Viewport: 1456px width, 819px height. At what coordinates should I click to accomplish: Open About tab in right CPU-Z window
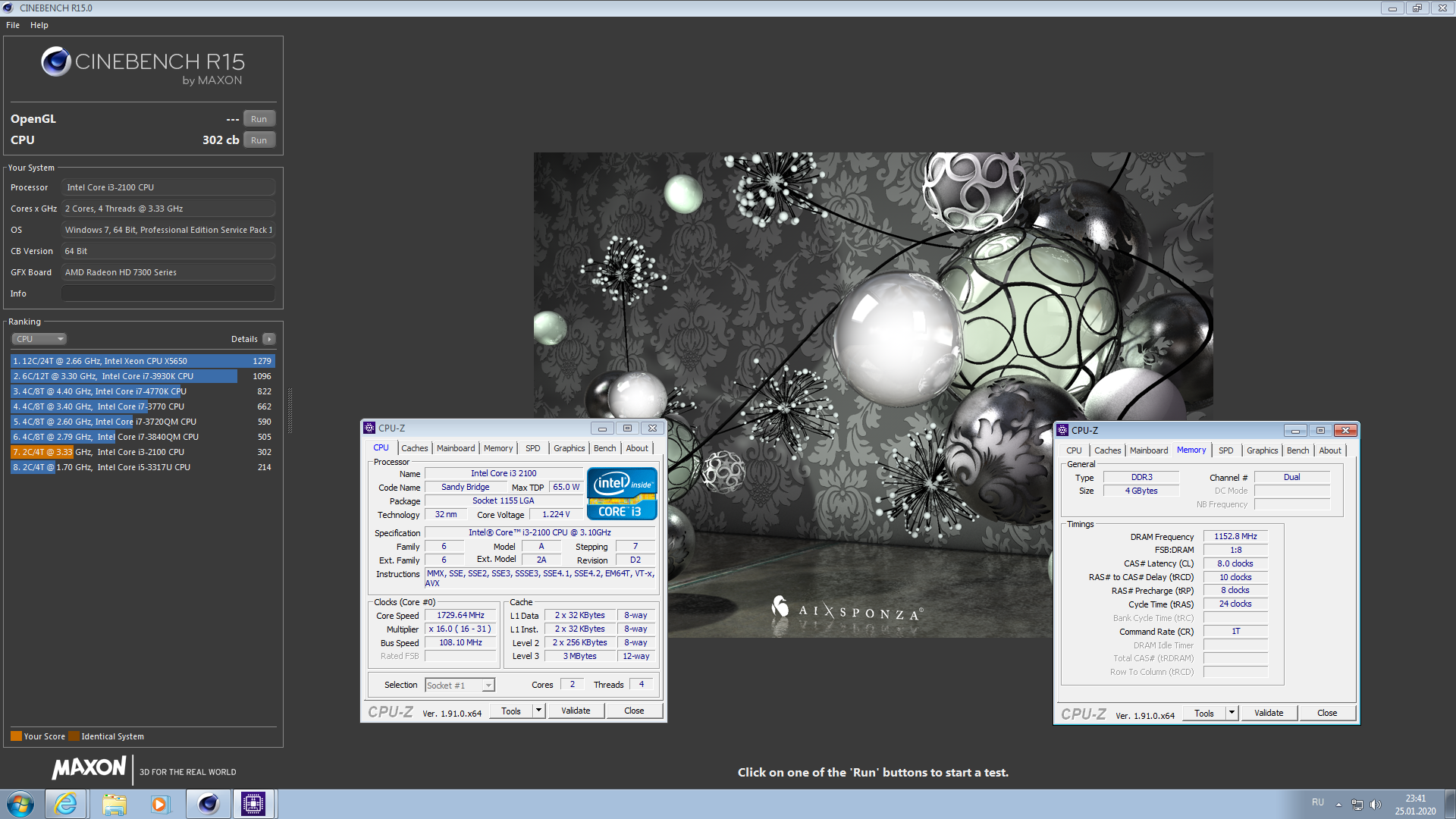(x=1330, y=450)
